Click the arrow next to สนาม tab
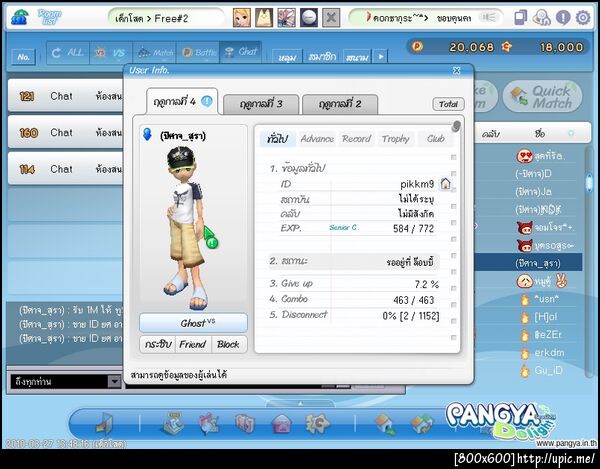The width and height of the screenshot is (600, 469). pyautogui.click(x=380, y=57)
